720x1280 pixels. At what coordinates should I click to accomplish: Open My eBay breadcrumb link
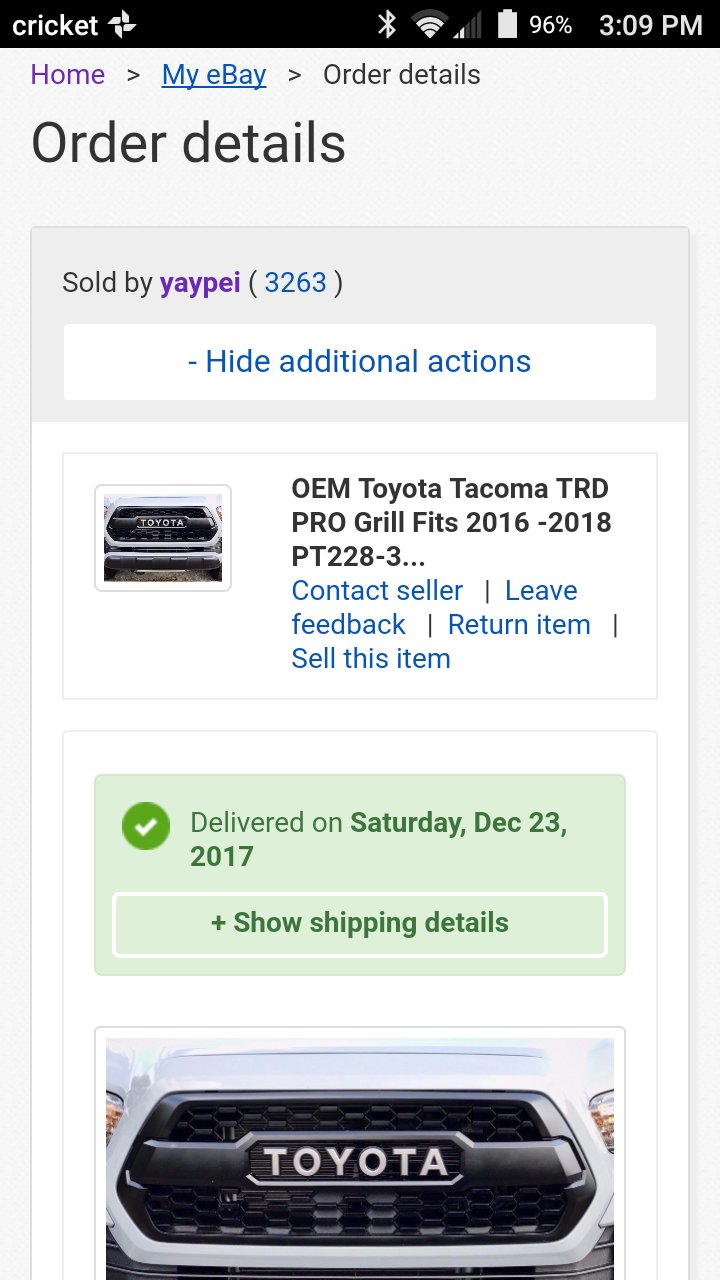[214, 75]
